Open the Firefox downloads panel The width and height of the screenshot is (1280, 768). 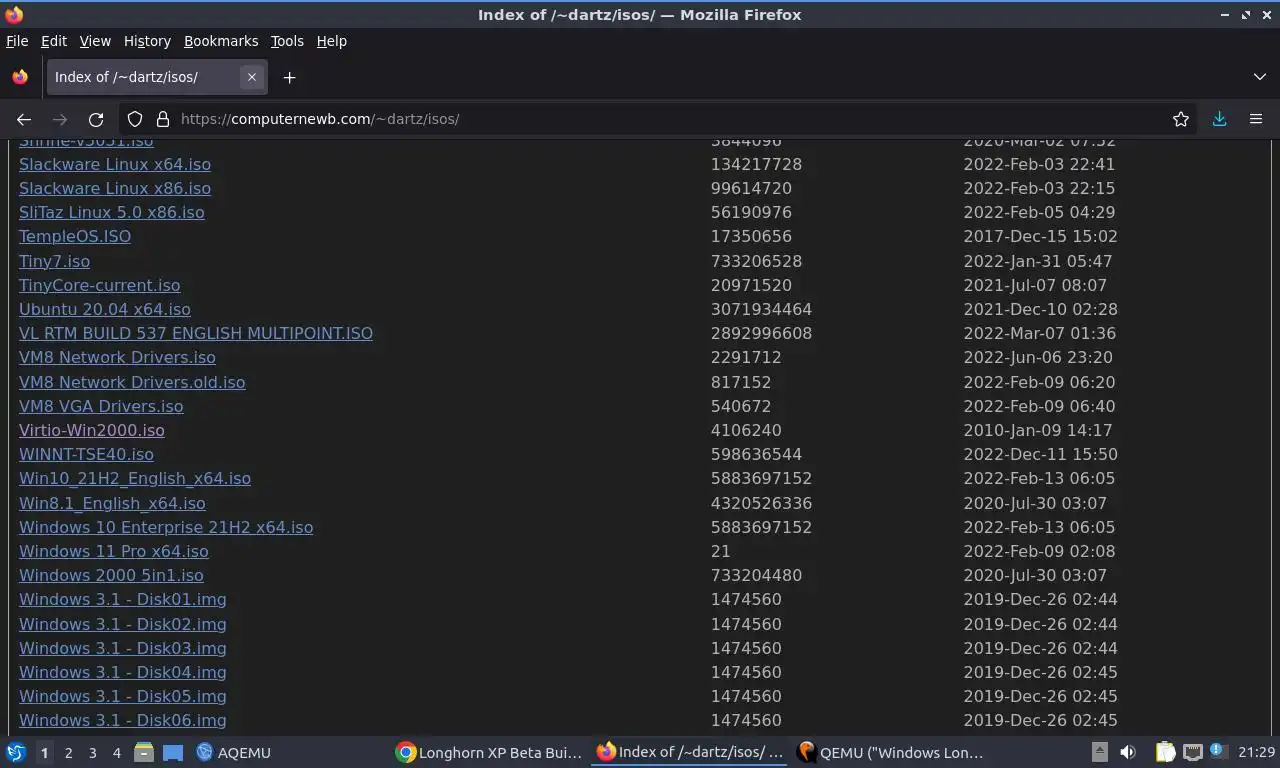pos(1220,119)
